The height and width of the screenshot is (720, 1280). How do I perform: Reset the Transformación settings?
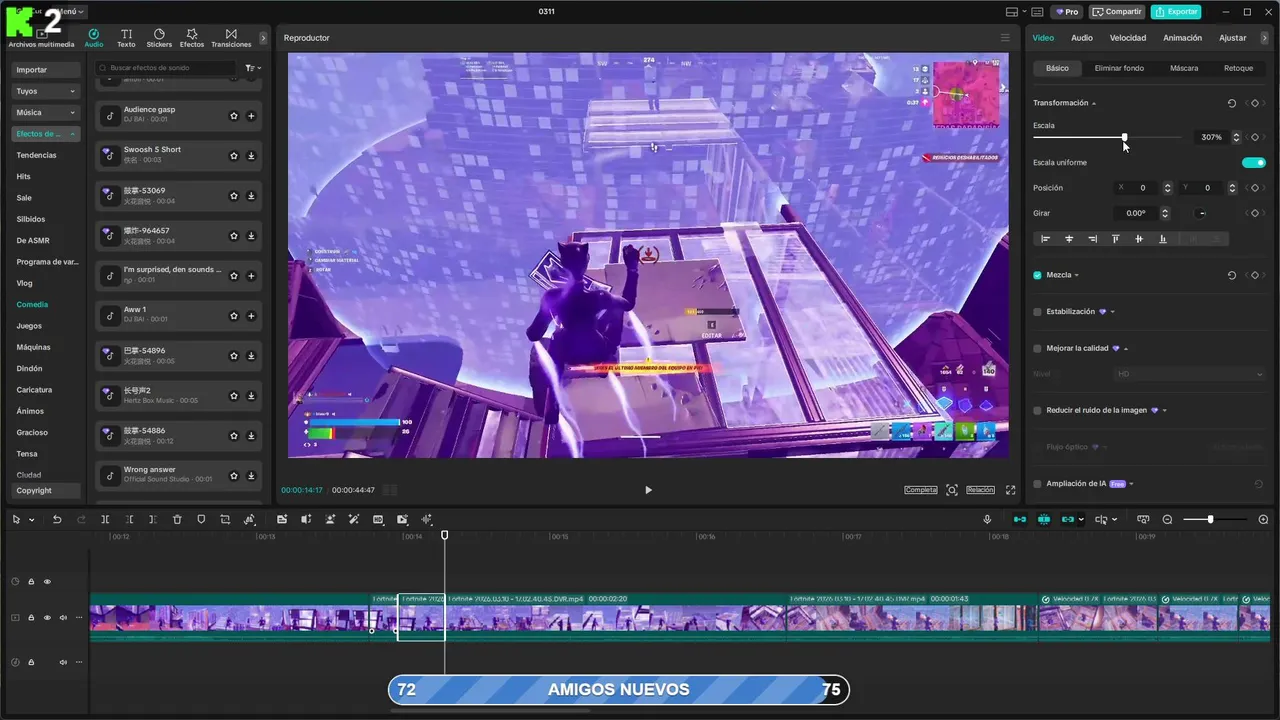point(1232,103)
